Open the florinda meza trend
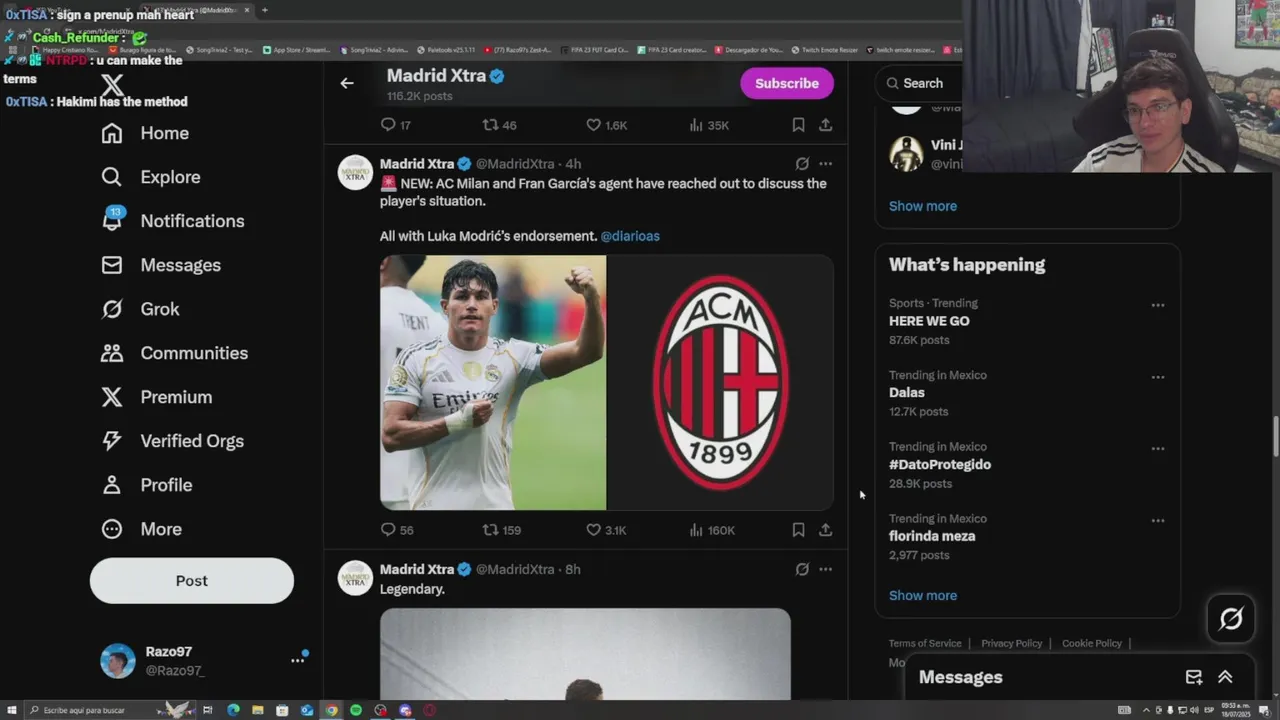 pyautogui.click(x=932, y=536)
